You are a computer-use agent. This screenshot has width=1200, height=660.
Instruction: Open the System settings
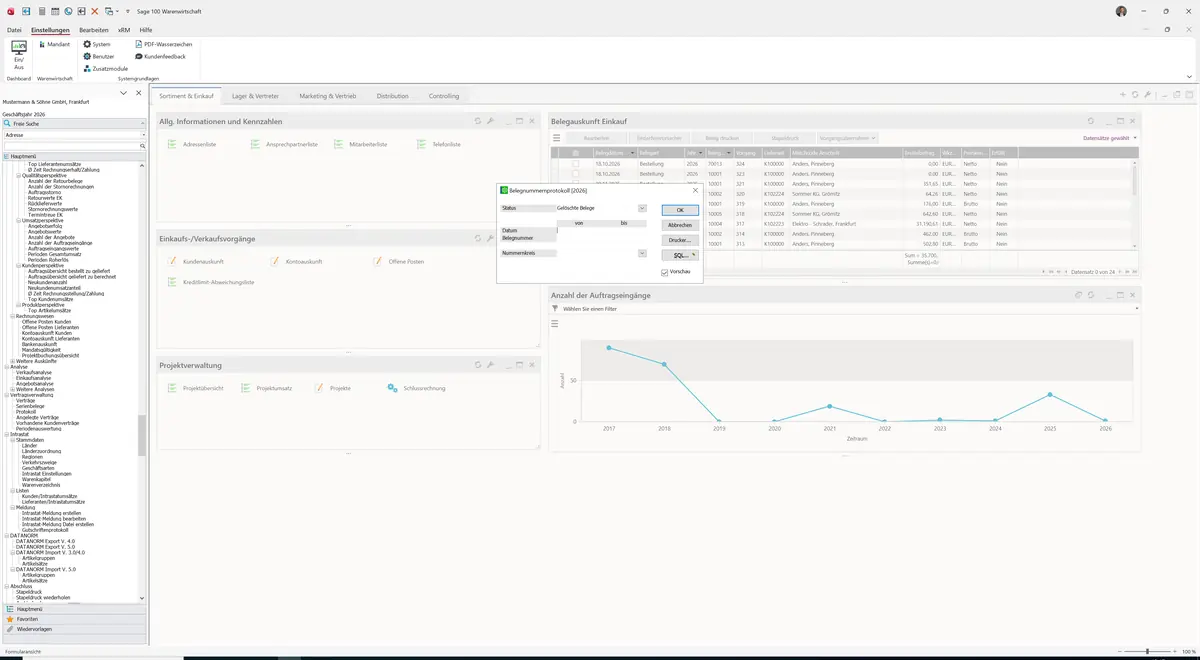click(97, 44)
